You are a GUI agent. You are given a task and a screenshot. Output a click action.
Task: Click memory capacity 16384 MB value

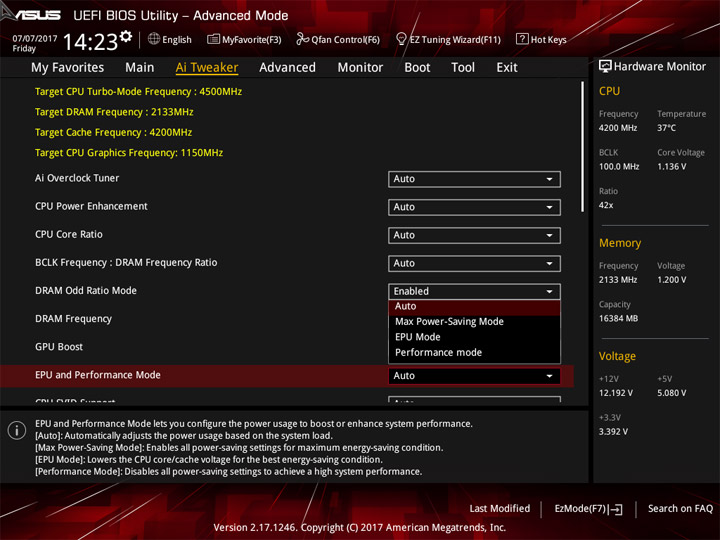point(619,319)
